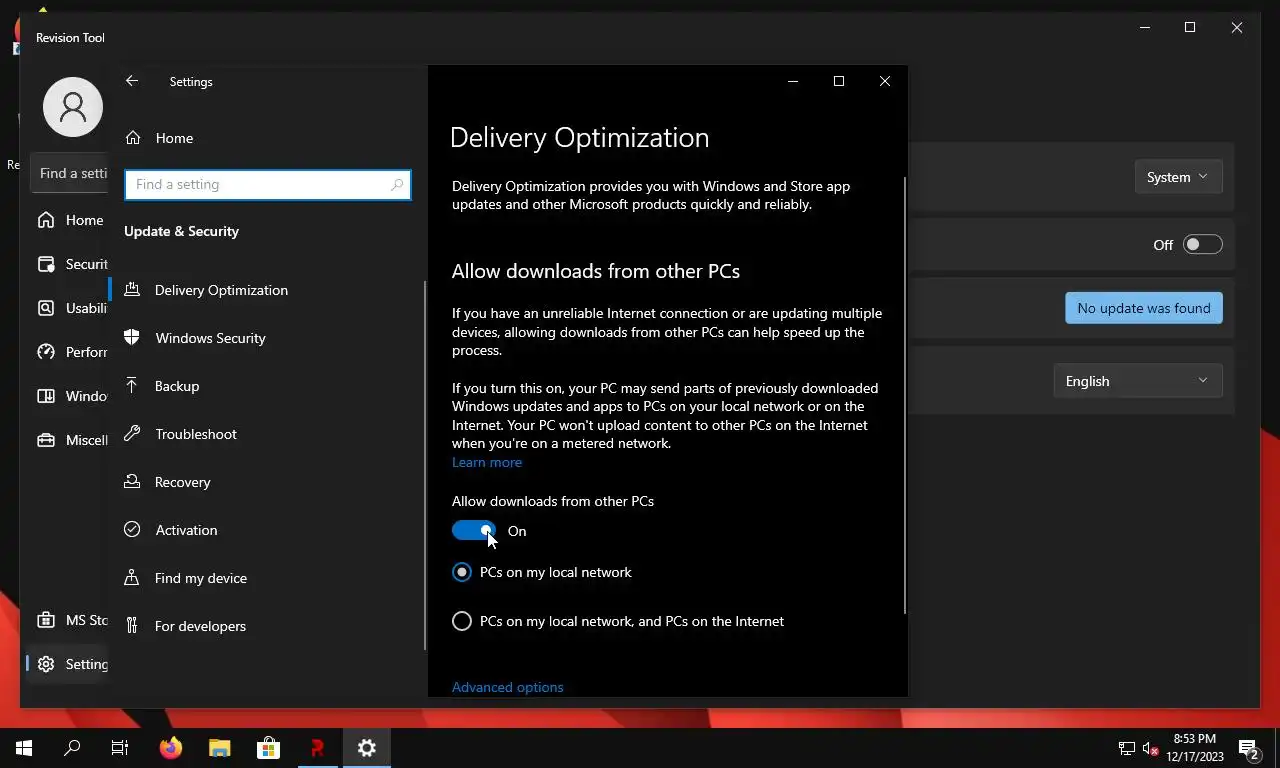Viewport: 1280px width, 768px height.
Task: Open the Recovery settings page
Action: point(267,482)
